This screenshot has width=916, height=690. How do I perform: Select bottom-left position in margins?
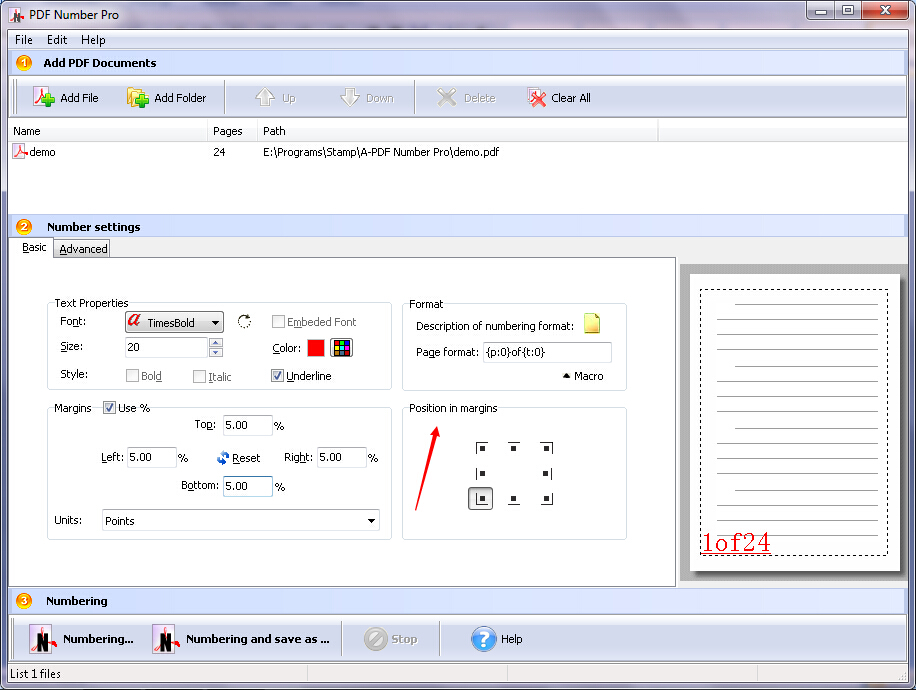481,499
